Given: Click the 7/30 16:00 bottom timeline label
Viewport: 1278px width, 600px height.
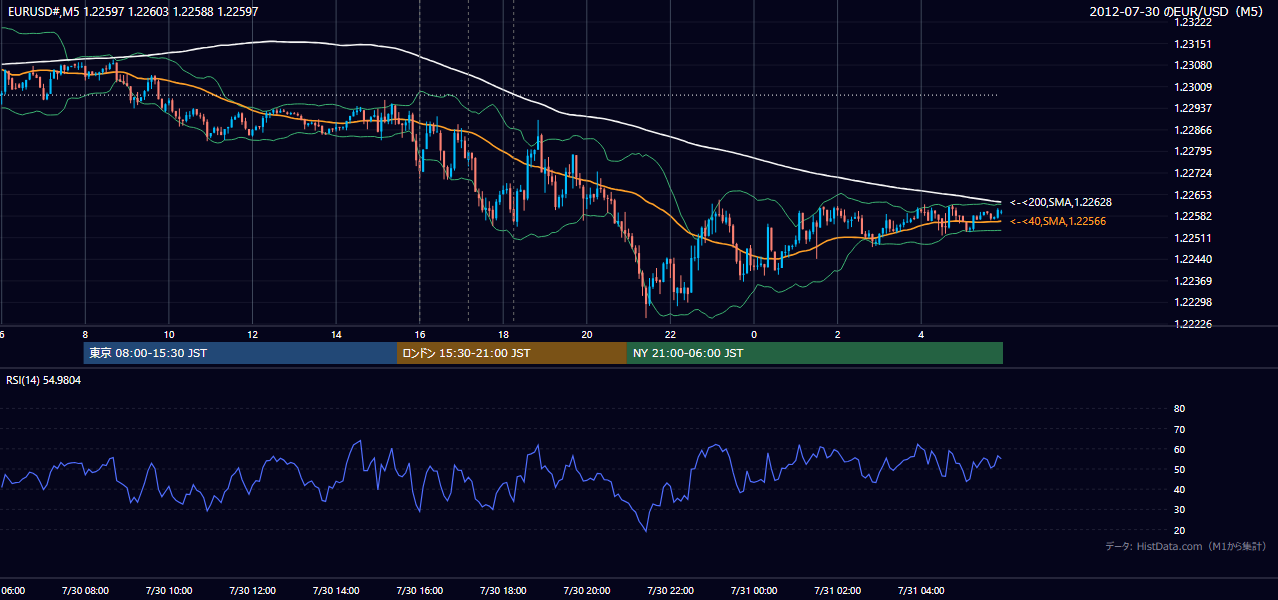Looking at the screenshot, I should tap(419, 590).
